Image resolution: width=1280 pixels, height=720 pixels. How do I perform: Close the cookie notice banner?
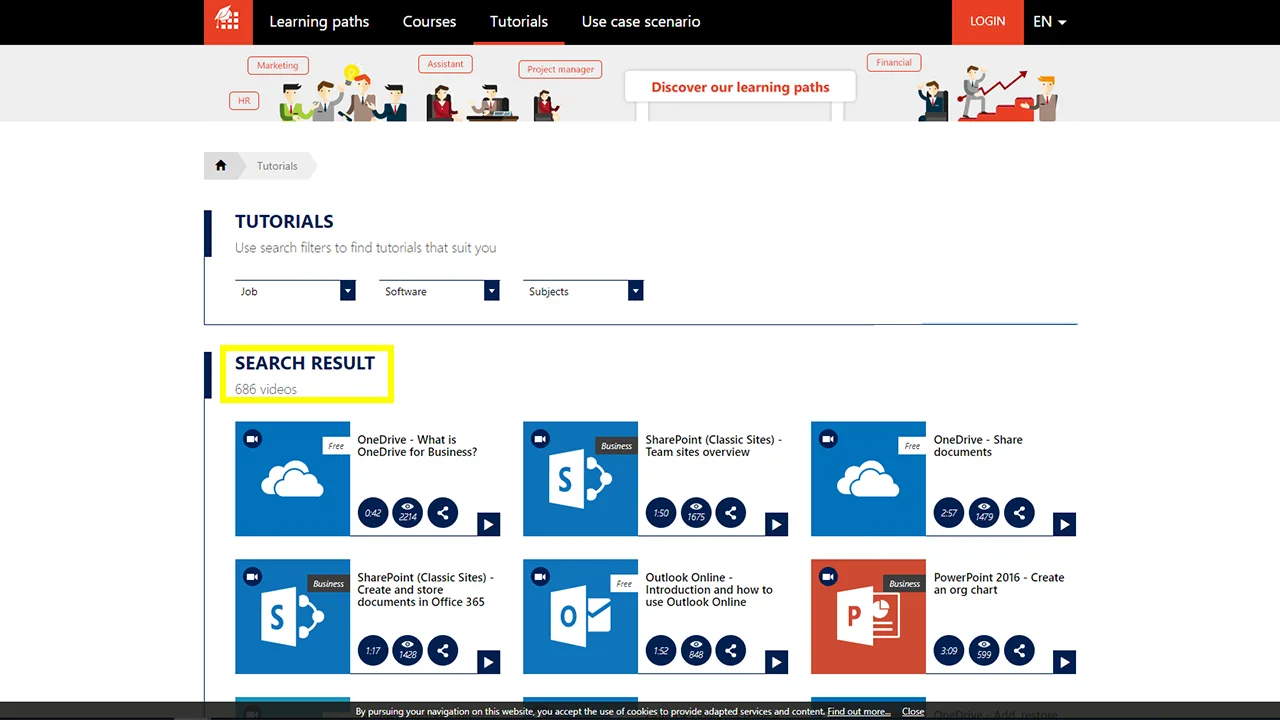coord(913,712)
